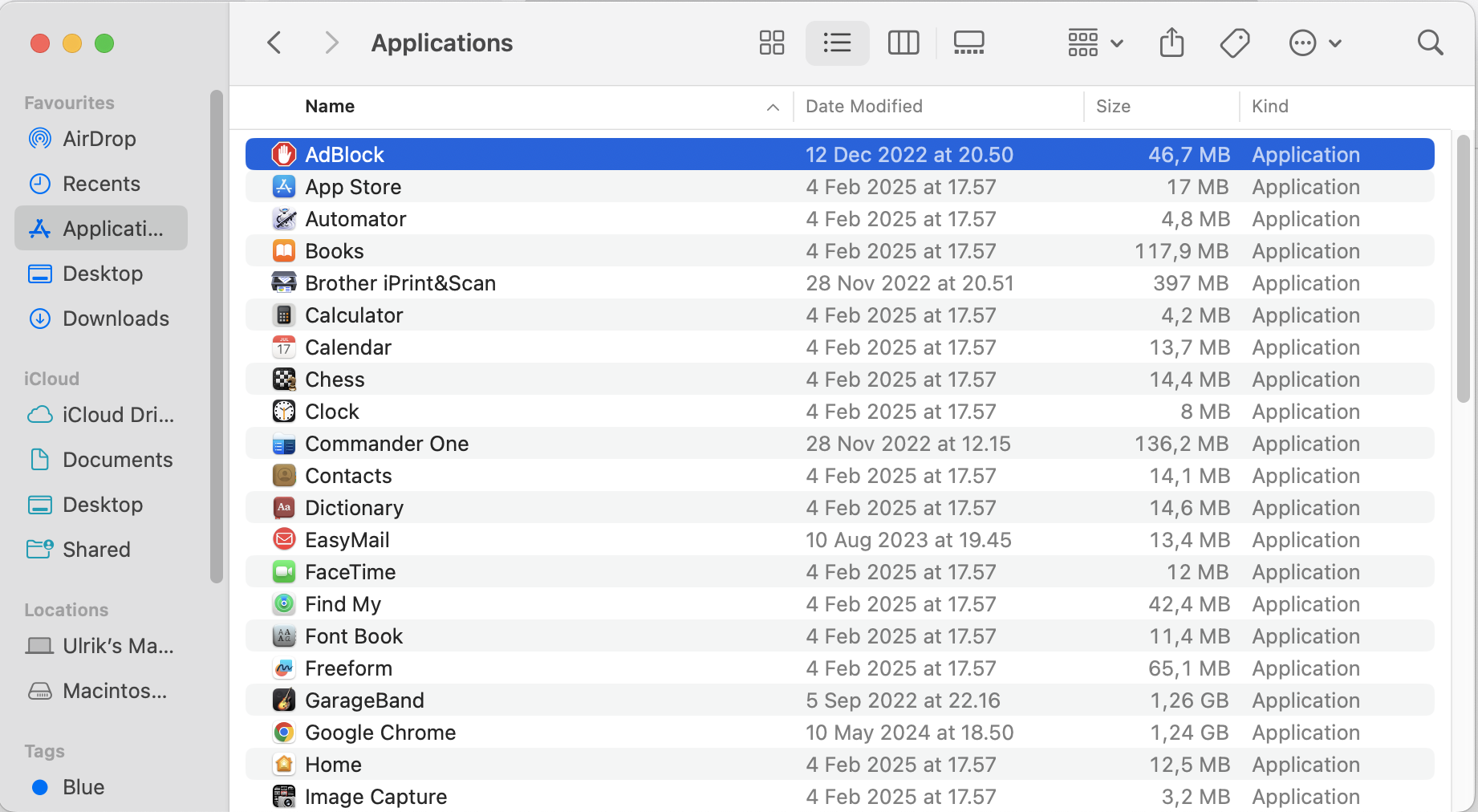Viewport: 1478px width, 812px height.
Task: Click the Blue tag in the sidebar
Action: coord(83,786)
